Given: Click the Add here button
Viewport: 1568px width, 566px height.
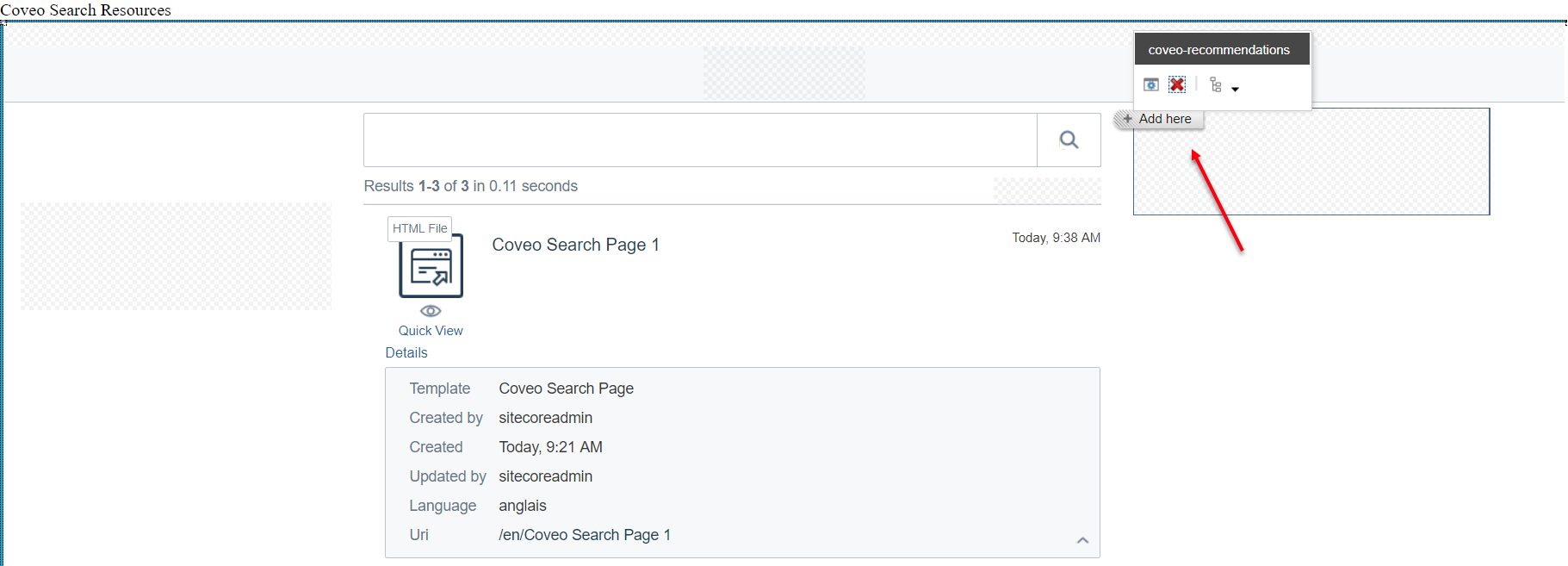Looking at the screenshot, I should pyautogui.click(x=1159, y=119).
